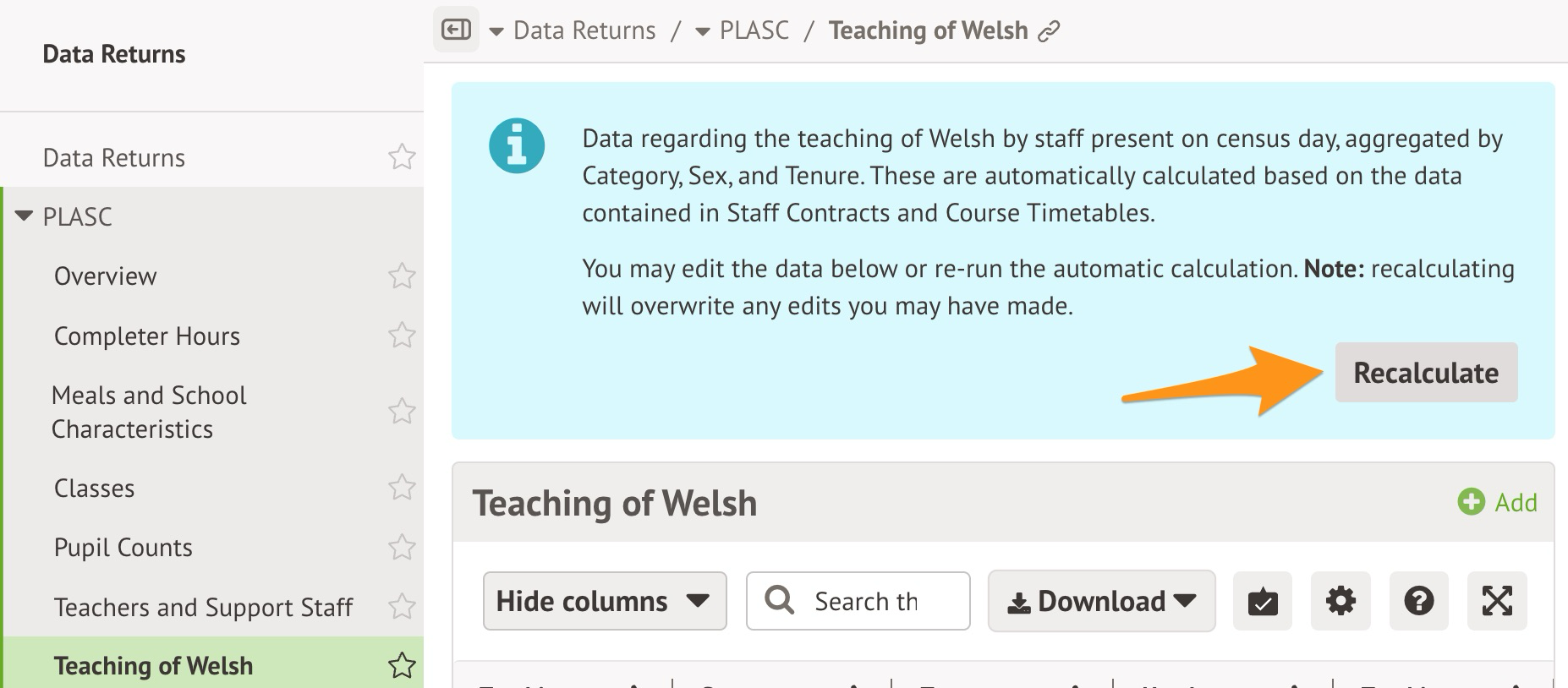Open the Hide columns dropdown

(x=604, y=601)
